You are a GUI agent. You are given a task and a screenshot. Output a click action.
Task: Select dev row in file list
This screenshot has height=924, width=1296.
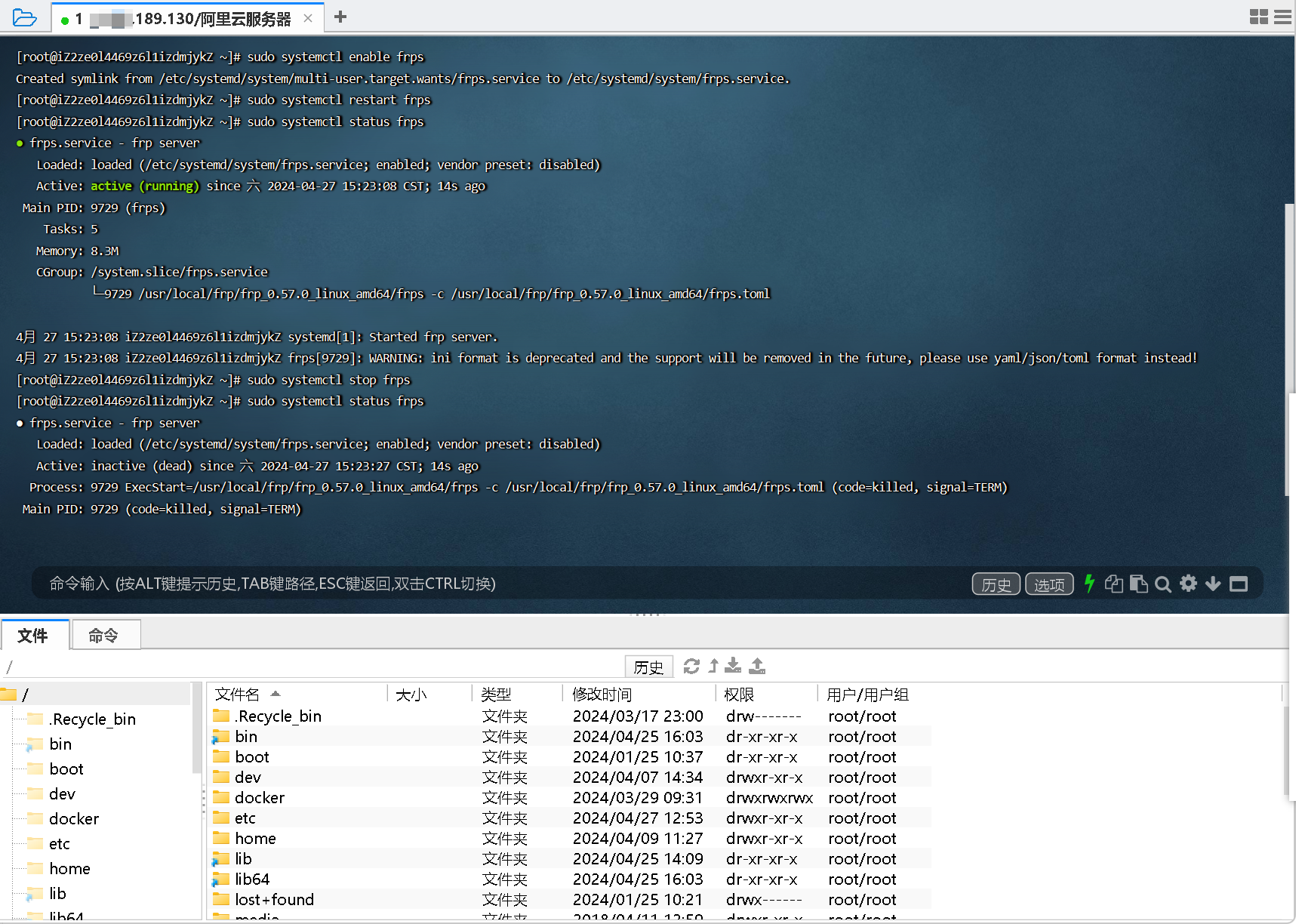tap(570, 777)
